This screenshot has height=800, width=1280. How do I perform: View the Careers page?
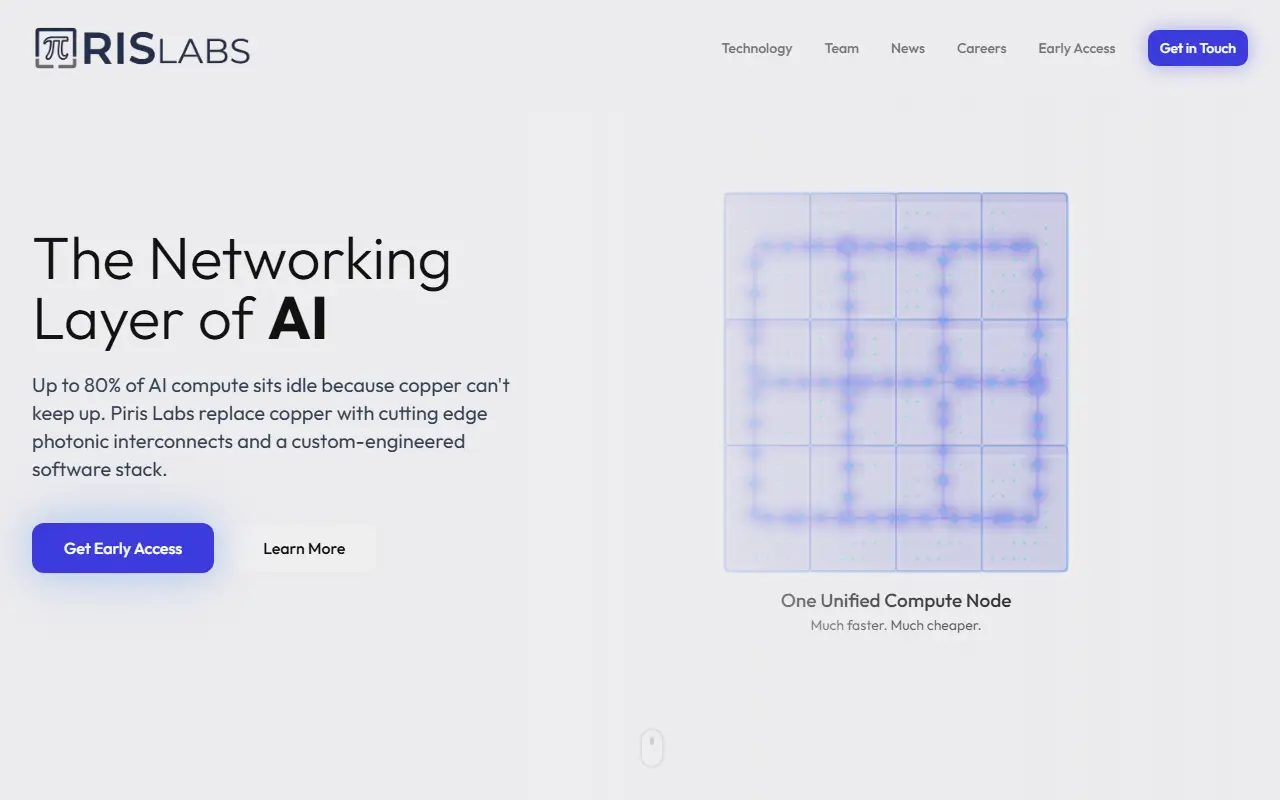click(x=982, y=48)
